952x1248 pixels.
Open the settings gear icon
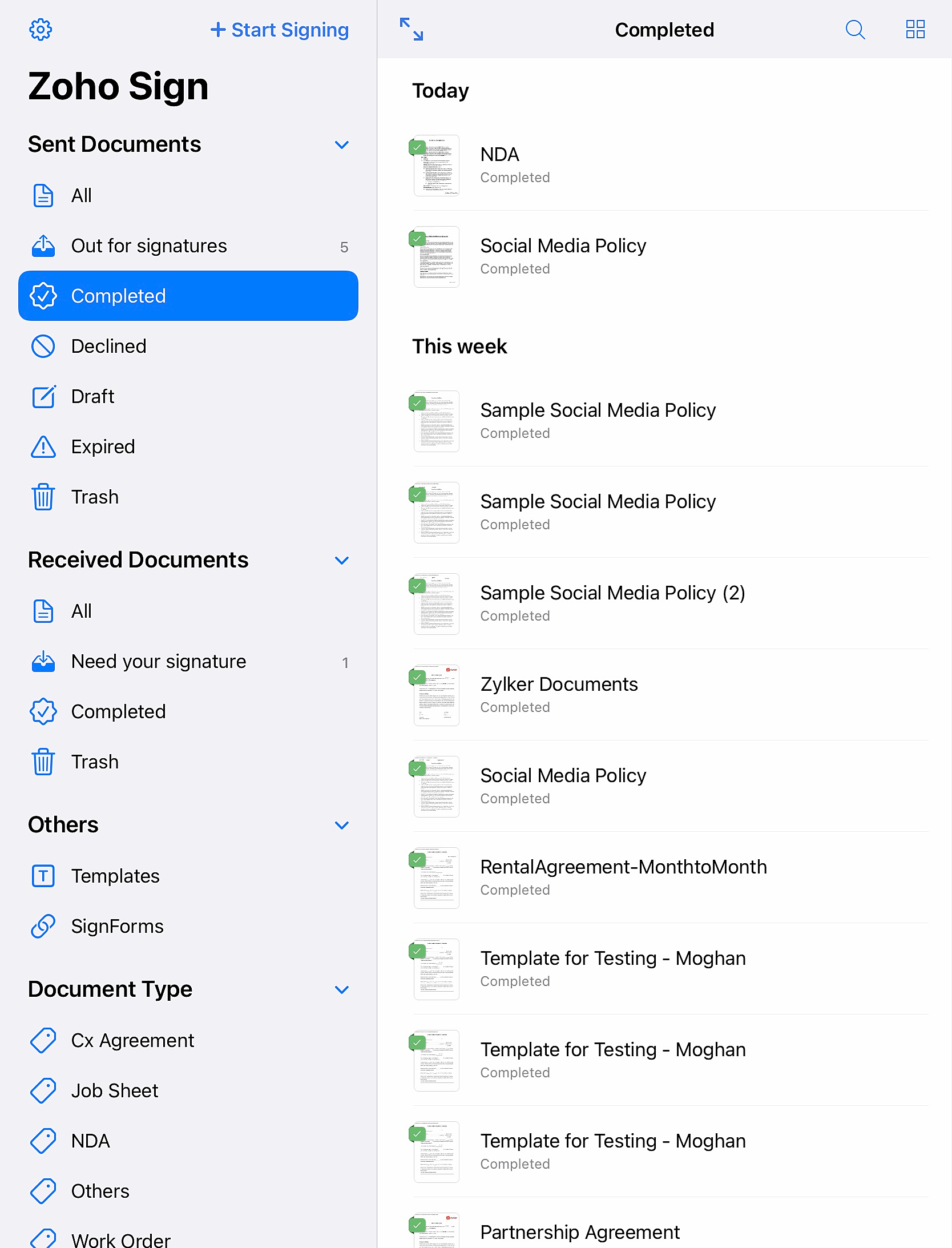[x=41, y=30]
